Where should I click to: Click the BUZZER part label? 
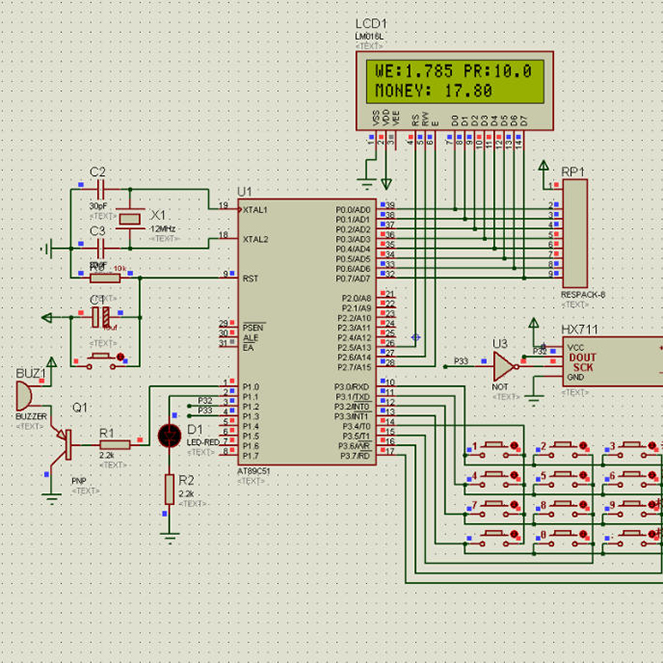31,416
